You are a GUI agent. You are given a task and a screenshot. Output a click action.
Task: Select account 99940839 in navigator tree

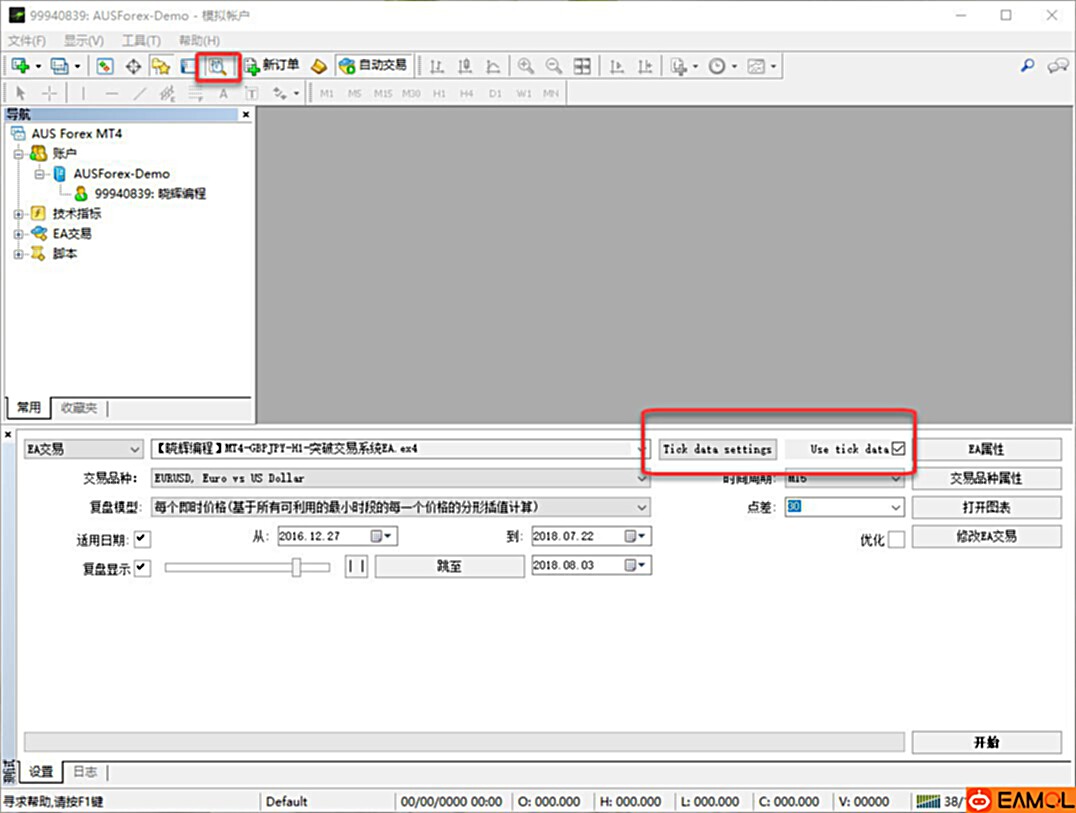pyautogui.click(x=150, y=193)
